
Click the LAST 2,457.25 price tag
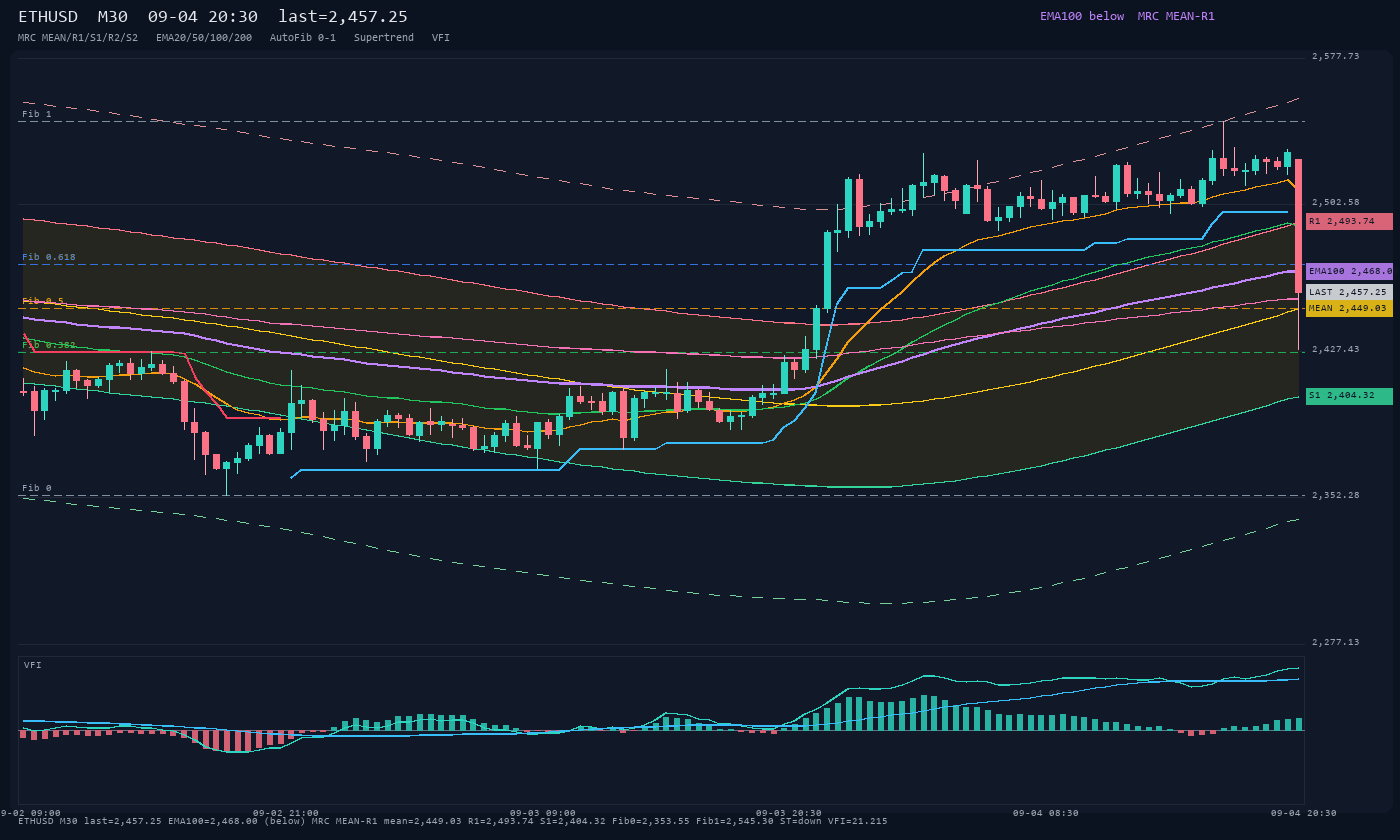(1349, 292)
